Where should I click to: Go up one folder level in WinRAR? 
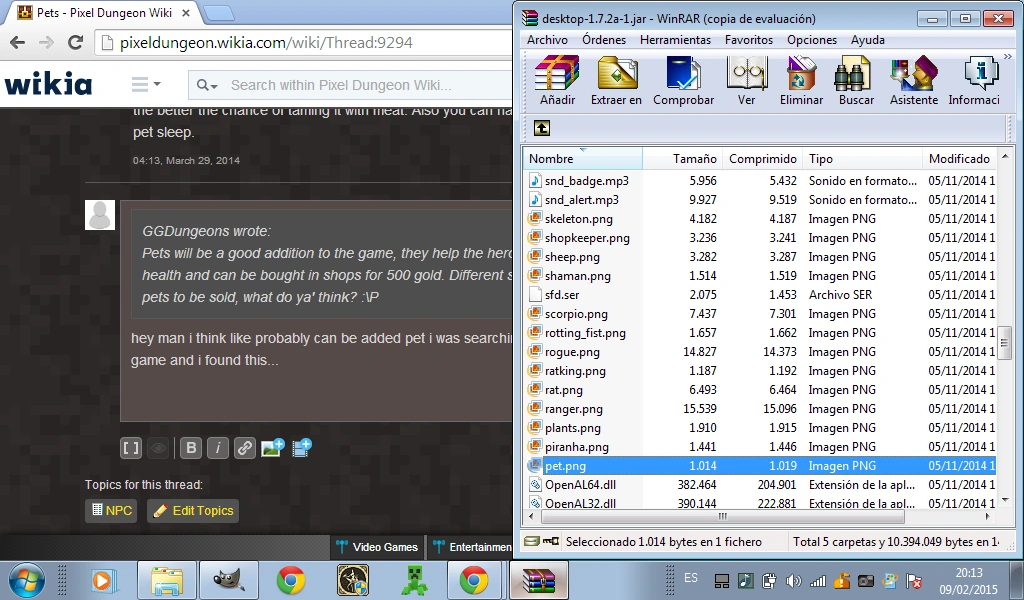[x=541, y=128]
